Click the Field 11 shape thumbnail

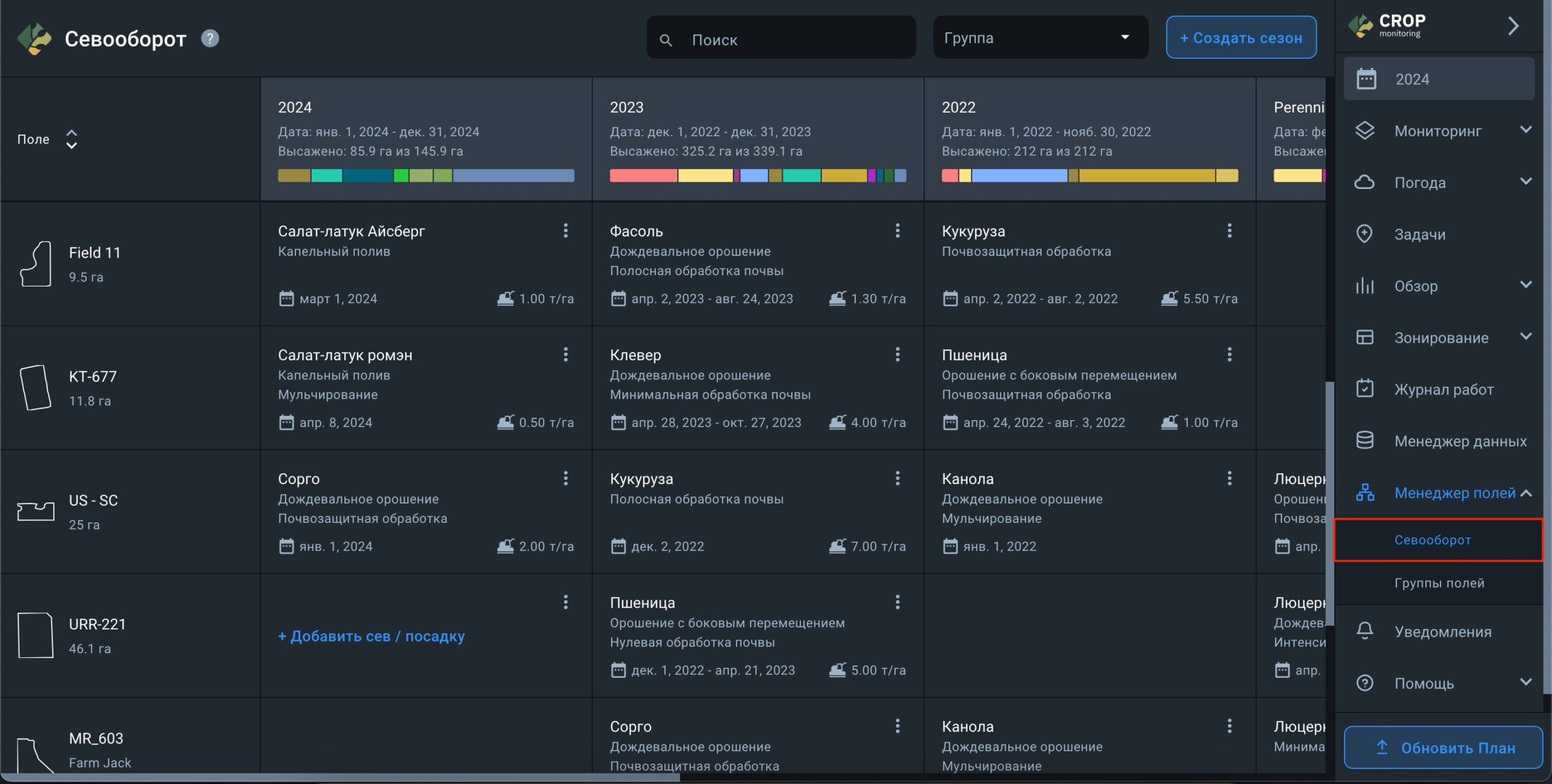coord(35,264)
